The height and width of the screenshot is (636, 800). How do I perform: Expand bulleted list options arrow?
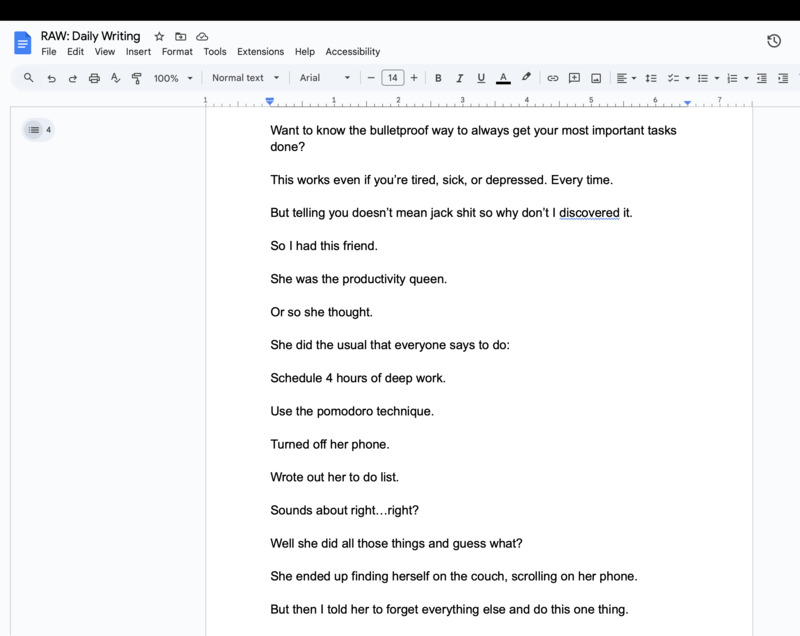(x=717, y=79)
